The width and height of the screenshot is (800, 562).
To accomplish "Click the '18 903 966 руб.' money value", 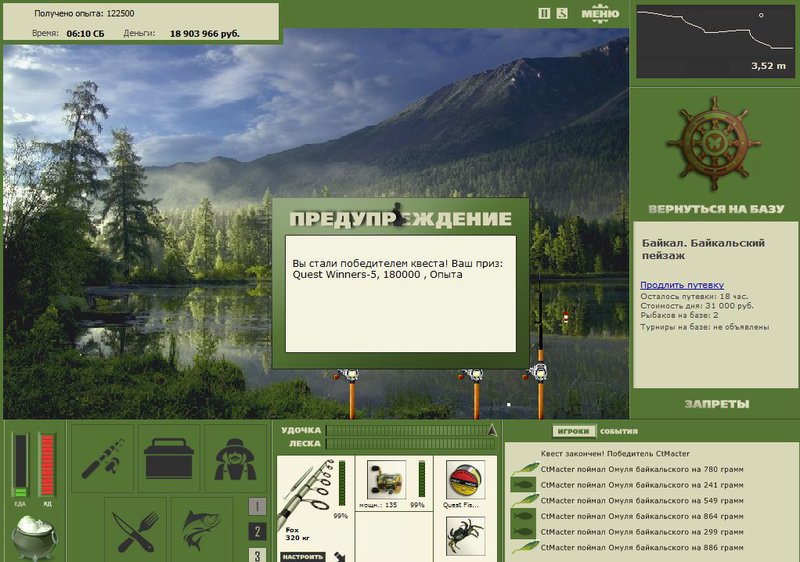I will [205, 34].
